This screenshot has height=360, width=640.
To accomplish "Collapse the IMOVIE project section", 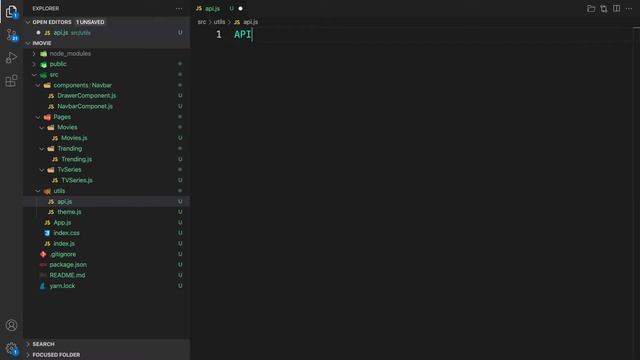I will click(x=28, y=43).
